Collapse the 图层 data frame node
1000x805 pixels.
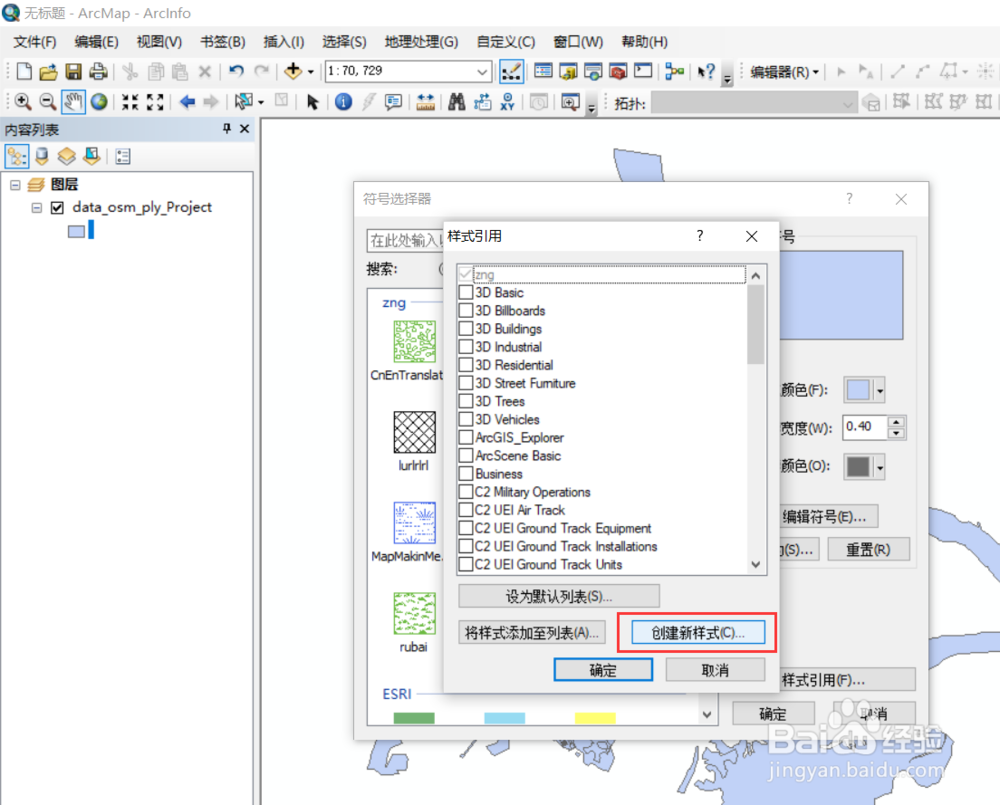(15, 185)
